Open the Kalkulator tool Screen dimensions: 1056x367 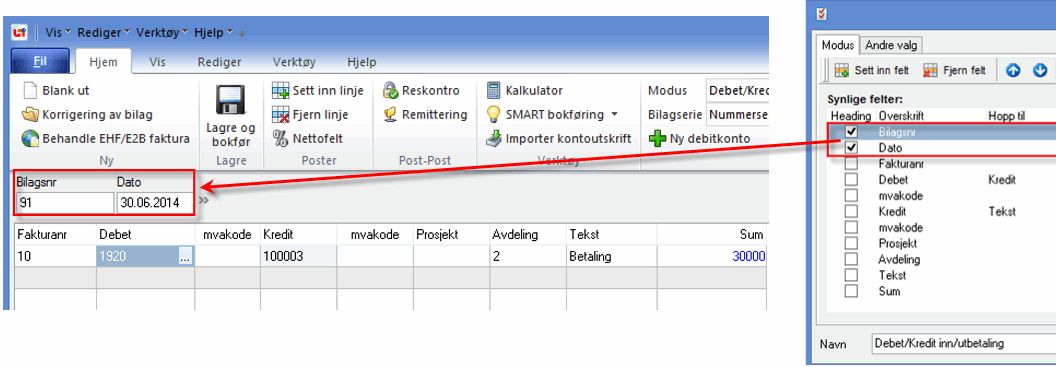[525, 90]
